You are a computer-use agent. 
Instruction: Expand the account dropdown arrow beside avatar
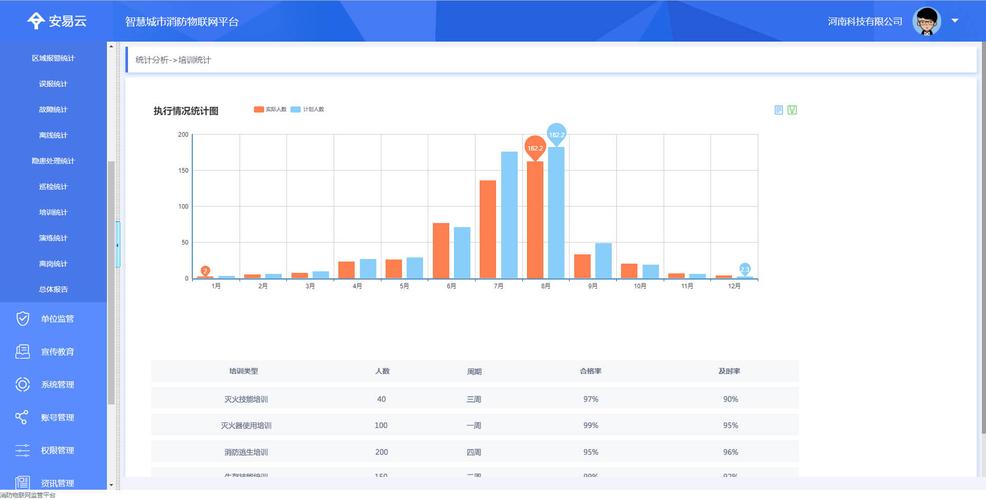coord(955,21)
